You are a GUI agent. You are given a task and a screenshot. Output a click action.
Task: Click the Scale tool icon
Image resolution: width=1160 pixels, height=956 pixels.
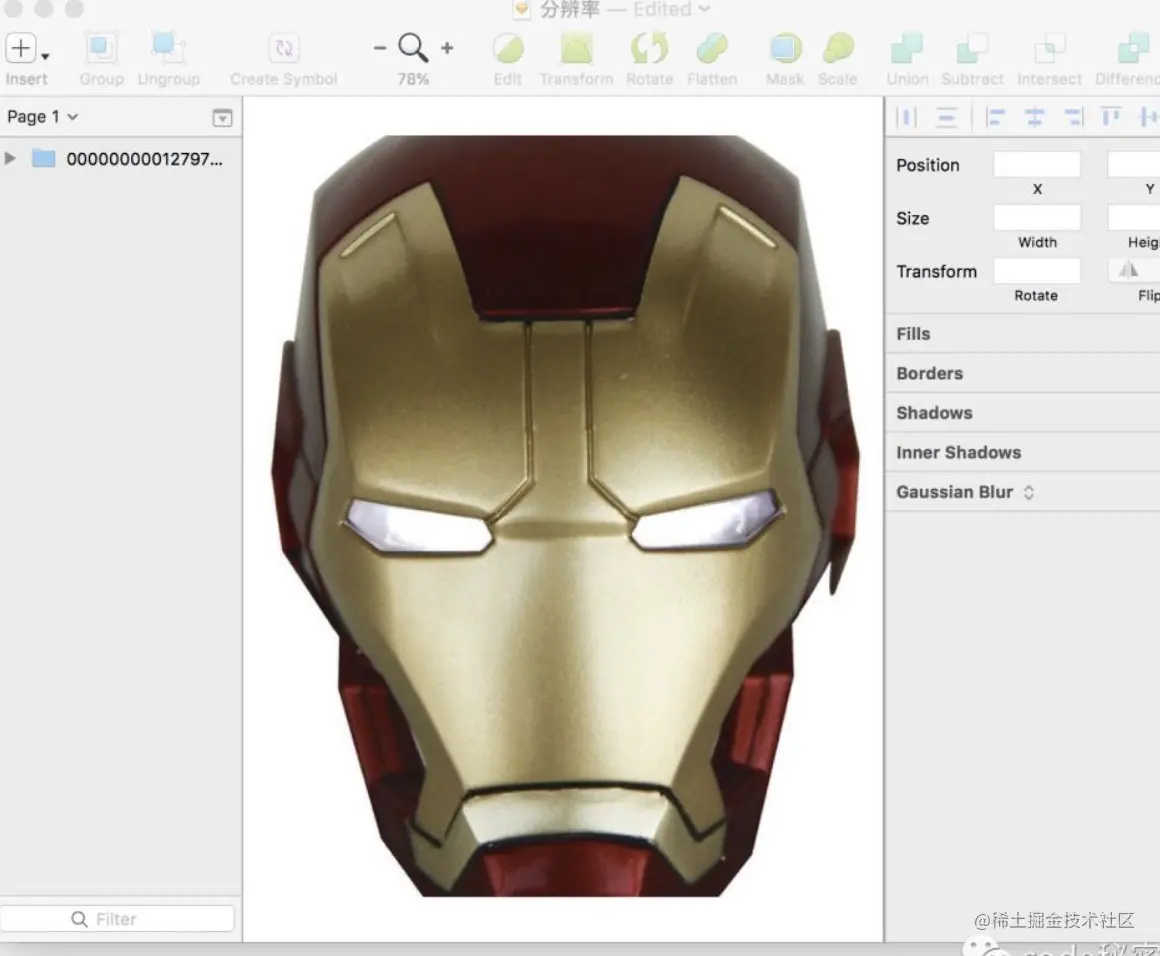[838, 48]
